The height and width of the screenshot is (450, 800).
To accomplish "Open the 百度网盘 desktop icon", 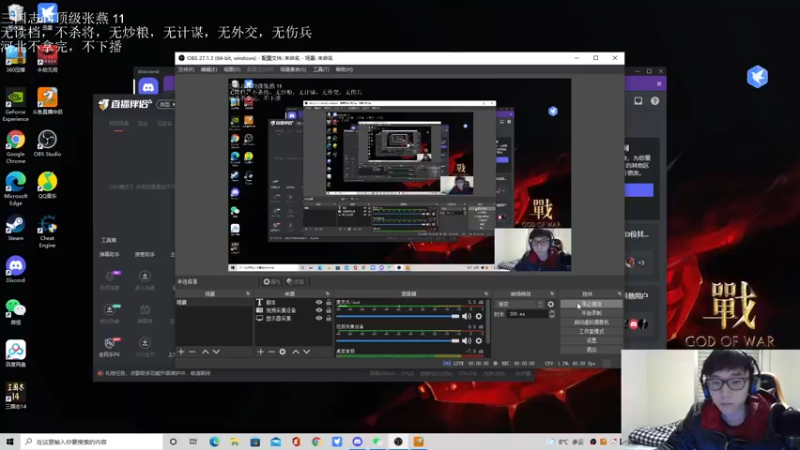I will pos(15,354).
